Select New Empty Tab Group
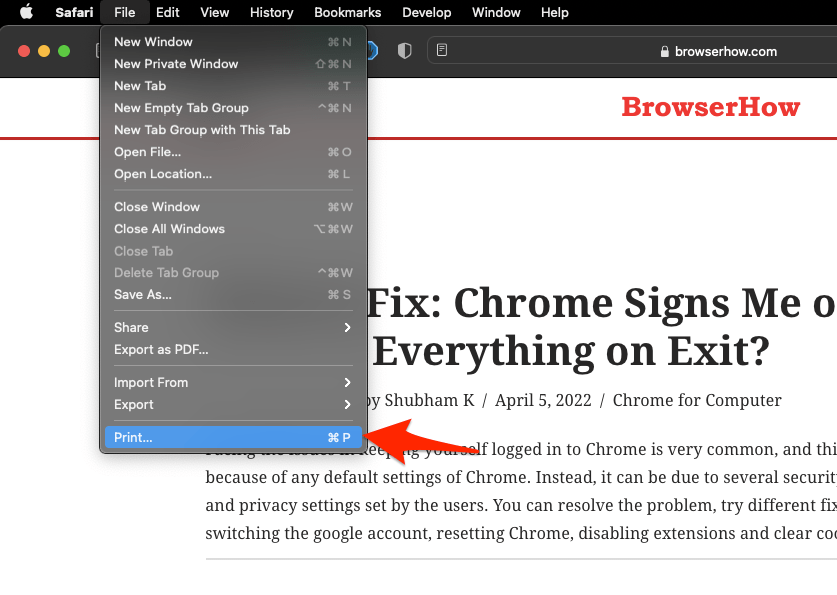 (233, 108)
